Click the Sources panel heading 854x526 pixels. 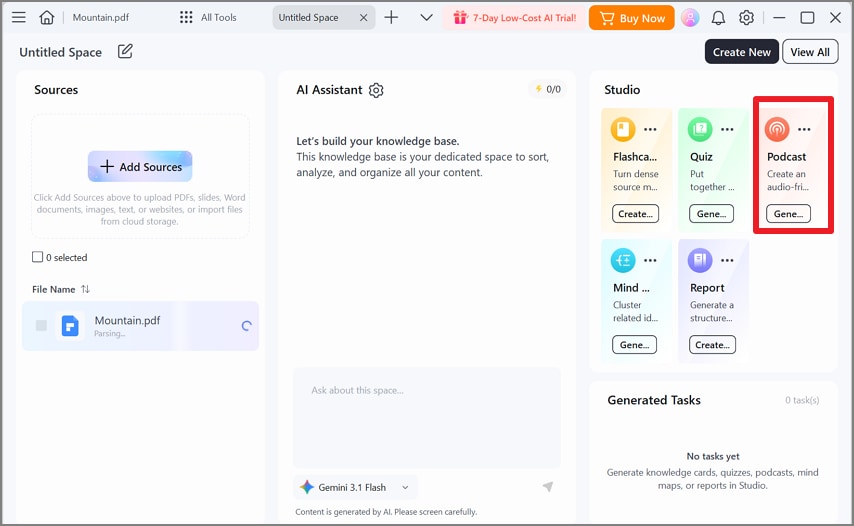point(56,90)
